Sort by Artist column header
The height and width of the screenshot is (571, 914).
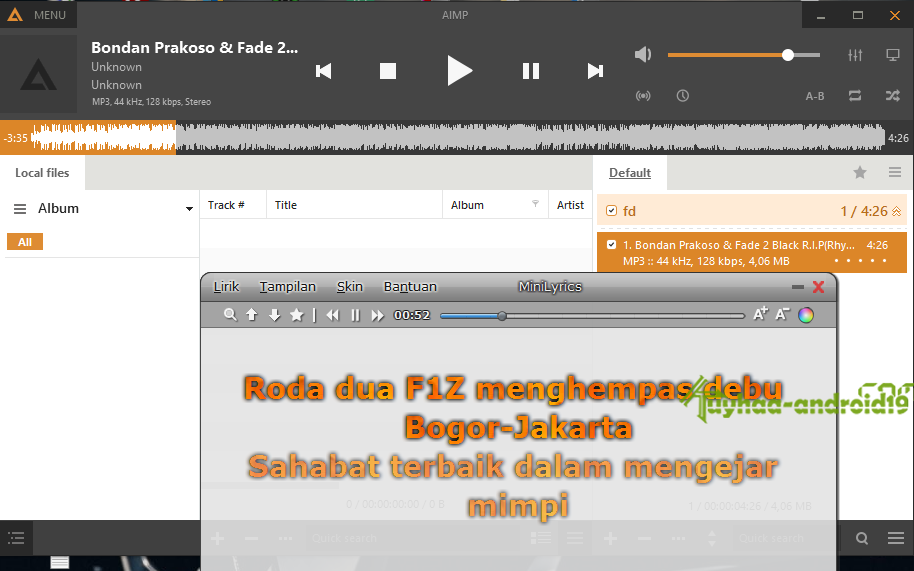[x=570, y=205]
